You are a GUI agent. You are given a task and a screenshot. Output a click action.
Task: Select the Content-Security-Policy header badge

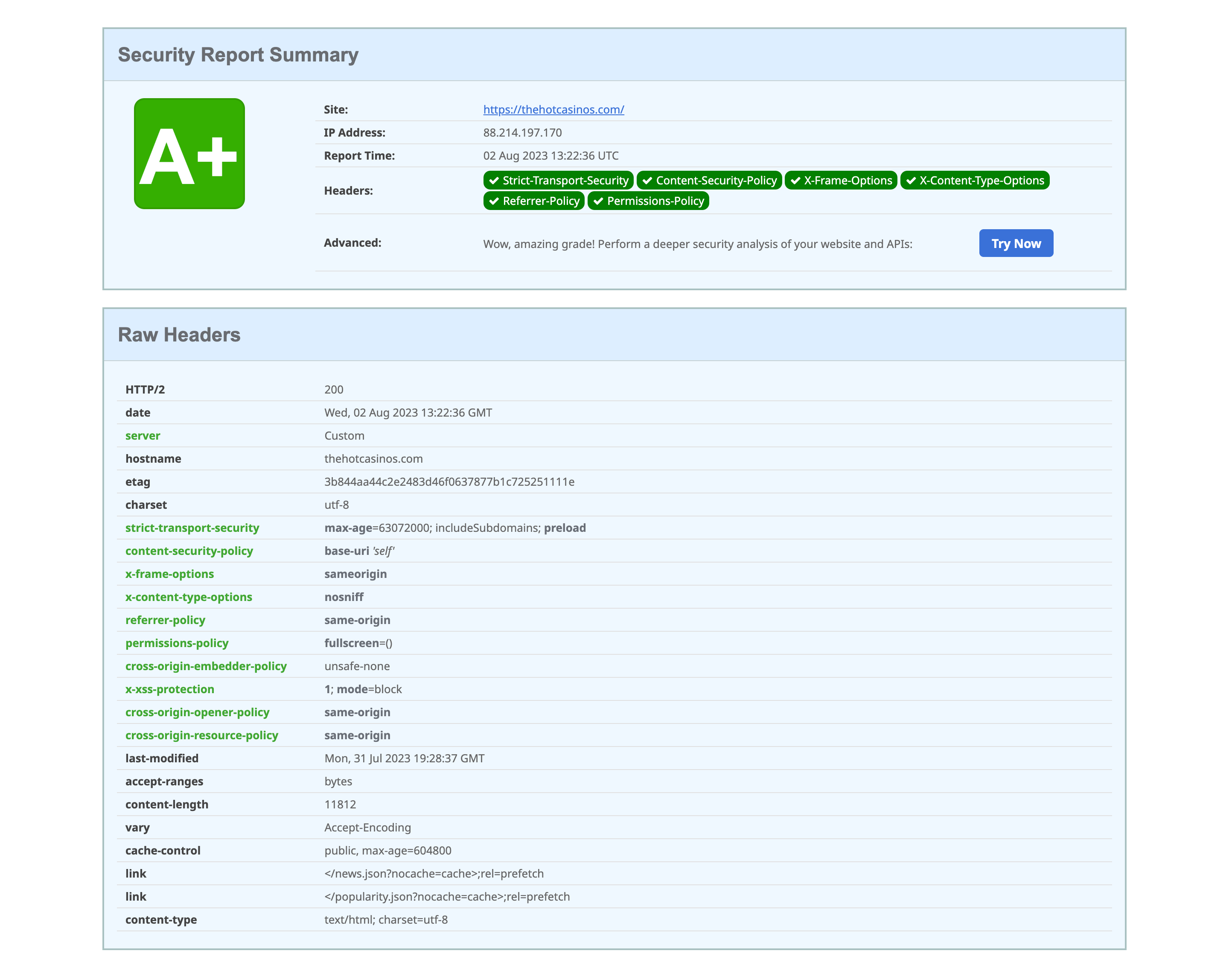(709, 180)
